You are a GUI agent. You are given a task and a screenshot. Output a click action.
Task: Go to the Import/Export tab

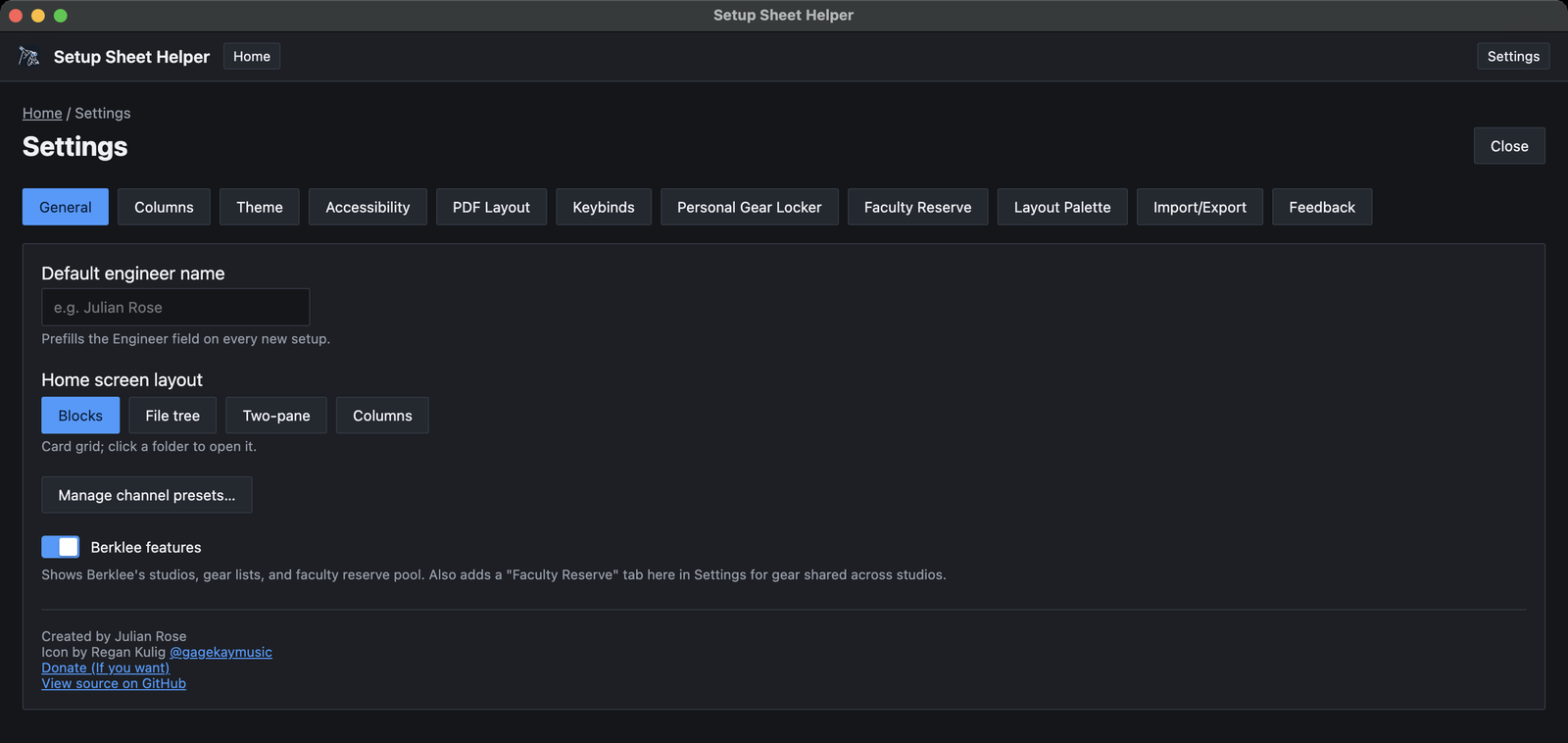1200,207
